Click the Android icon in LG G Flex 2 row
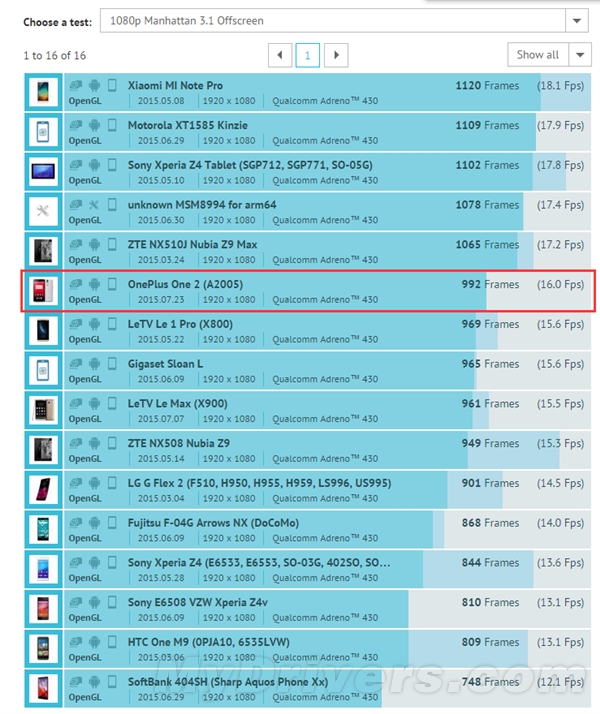Image resolution: width=600 pixels, height=714 pixels. point(94,482)
